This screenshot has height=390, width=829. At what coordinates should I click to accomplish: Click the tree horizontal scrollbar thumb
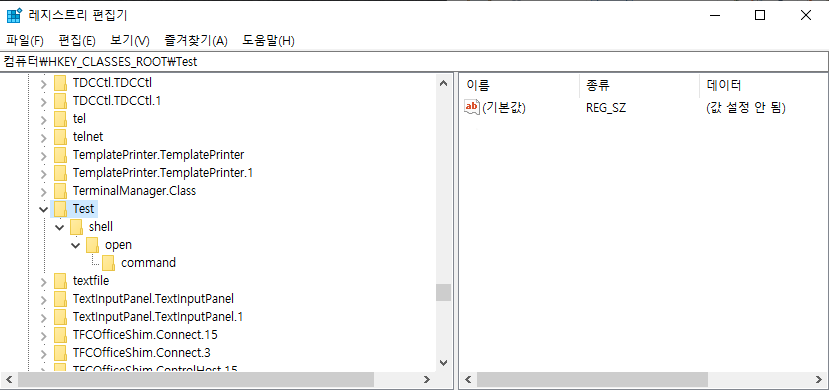pos(196,379)
